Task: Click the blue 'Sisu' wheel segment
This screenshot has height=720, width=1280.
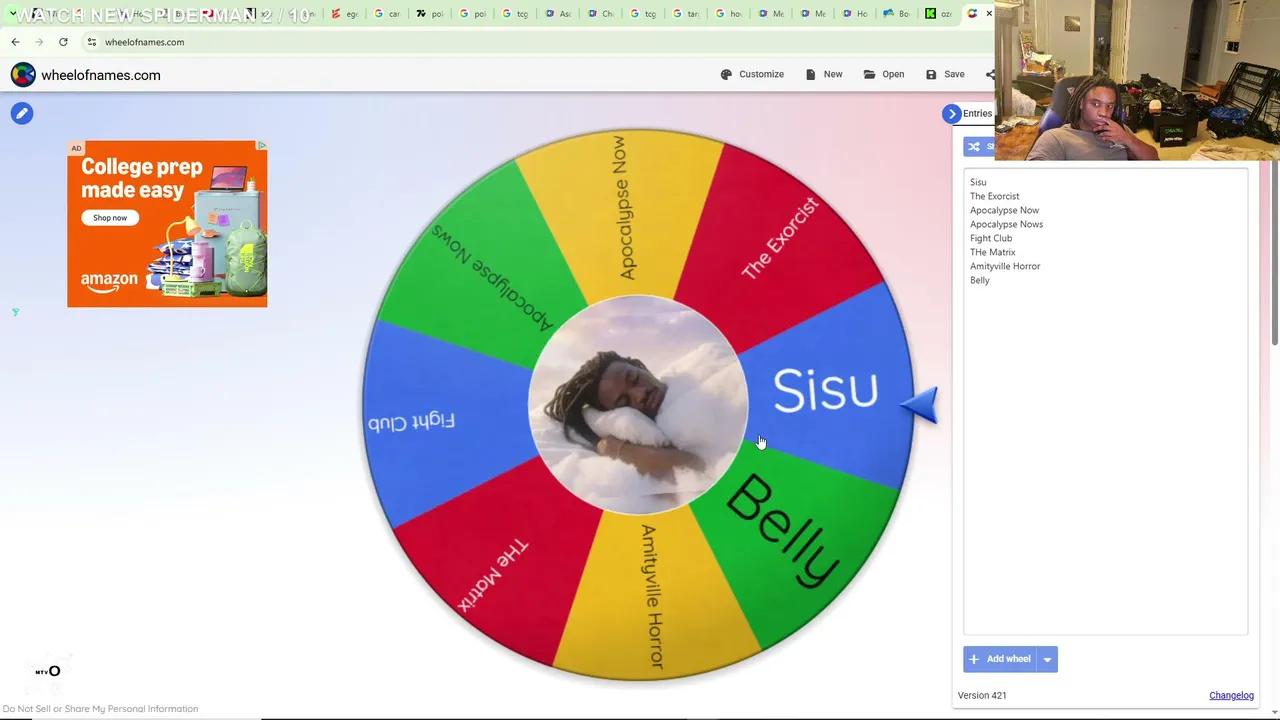Action: [826, 390]
